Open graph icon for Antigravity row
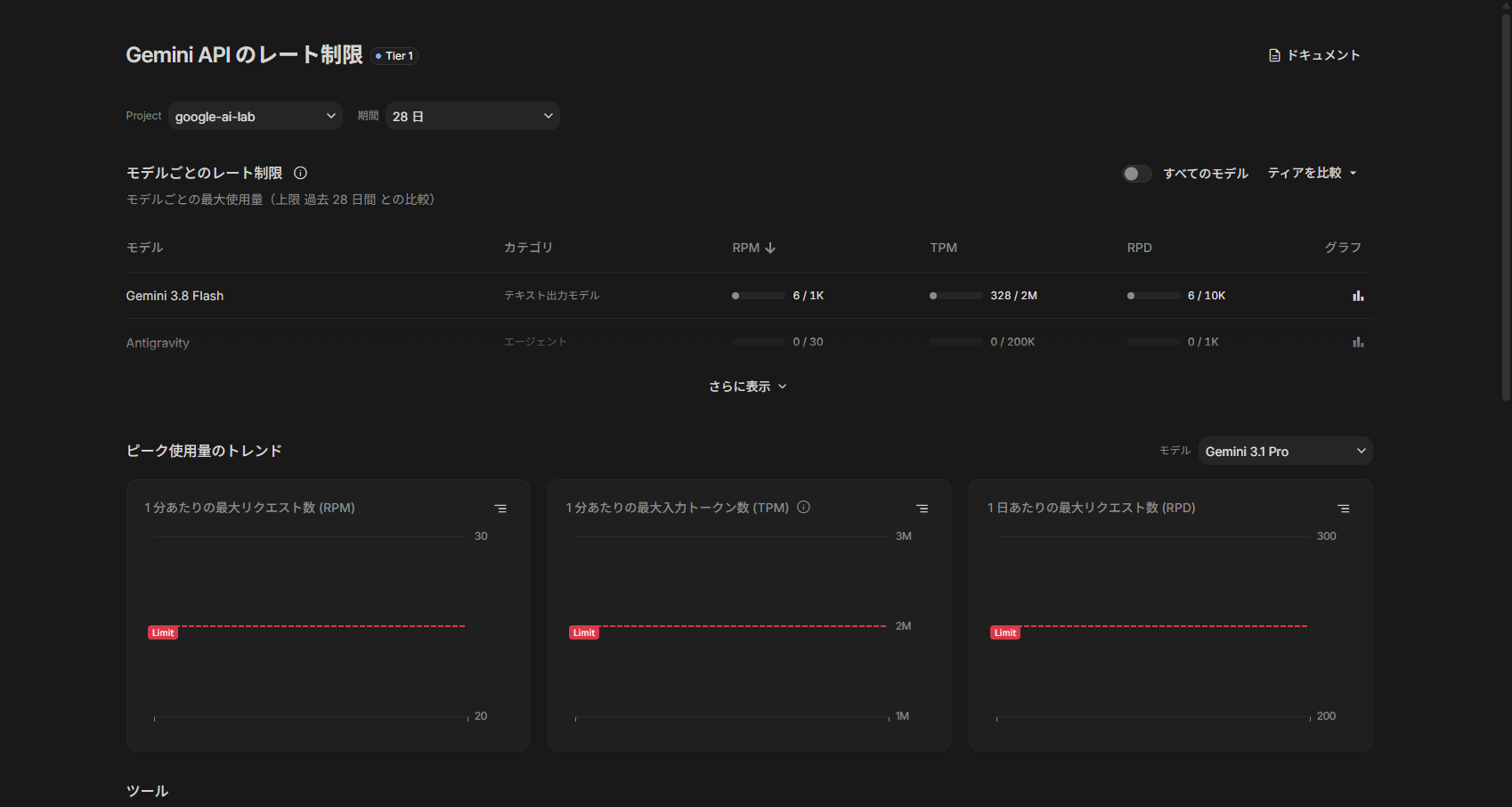Image resolution: width=1512 pixels, height=807 pixels. (1358, 342)
